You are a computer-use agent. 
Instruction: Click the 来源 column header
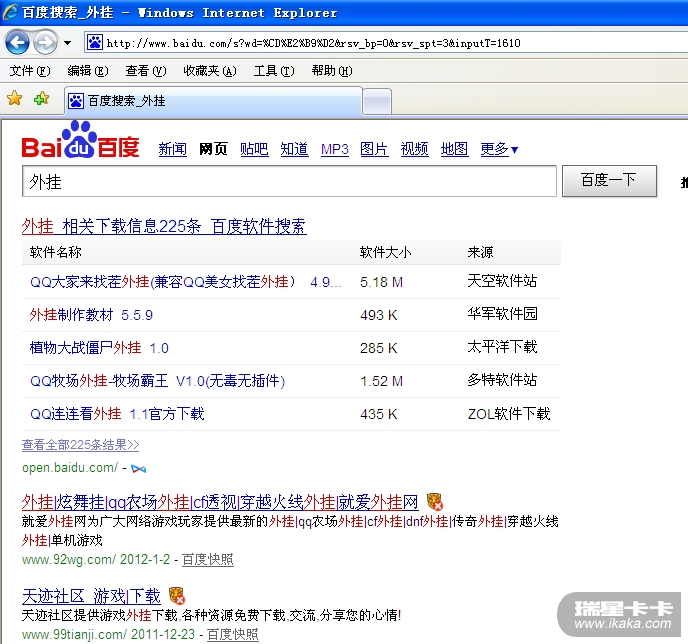click(480, 252)
